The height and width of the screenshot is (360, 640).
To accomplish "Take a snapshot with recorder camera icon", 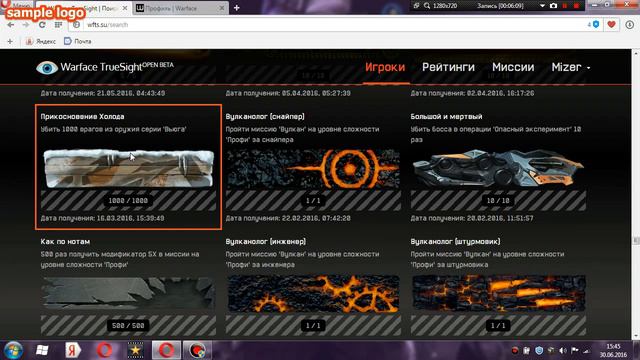I will coord(553,6).
